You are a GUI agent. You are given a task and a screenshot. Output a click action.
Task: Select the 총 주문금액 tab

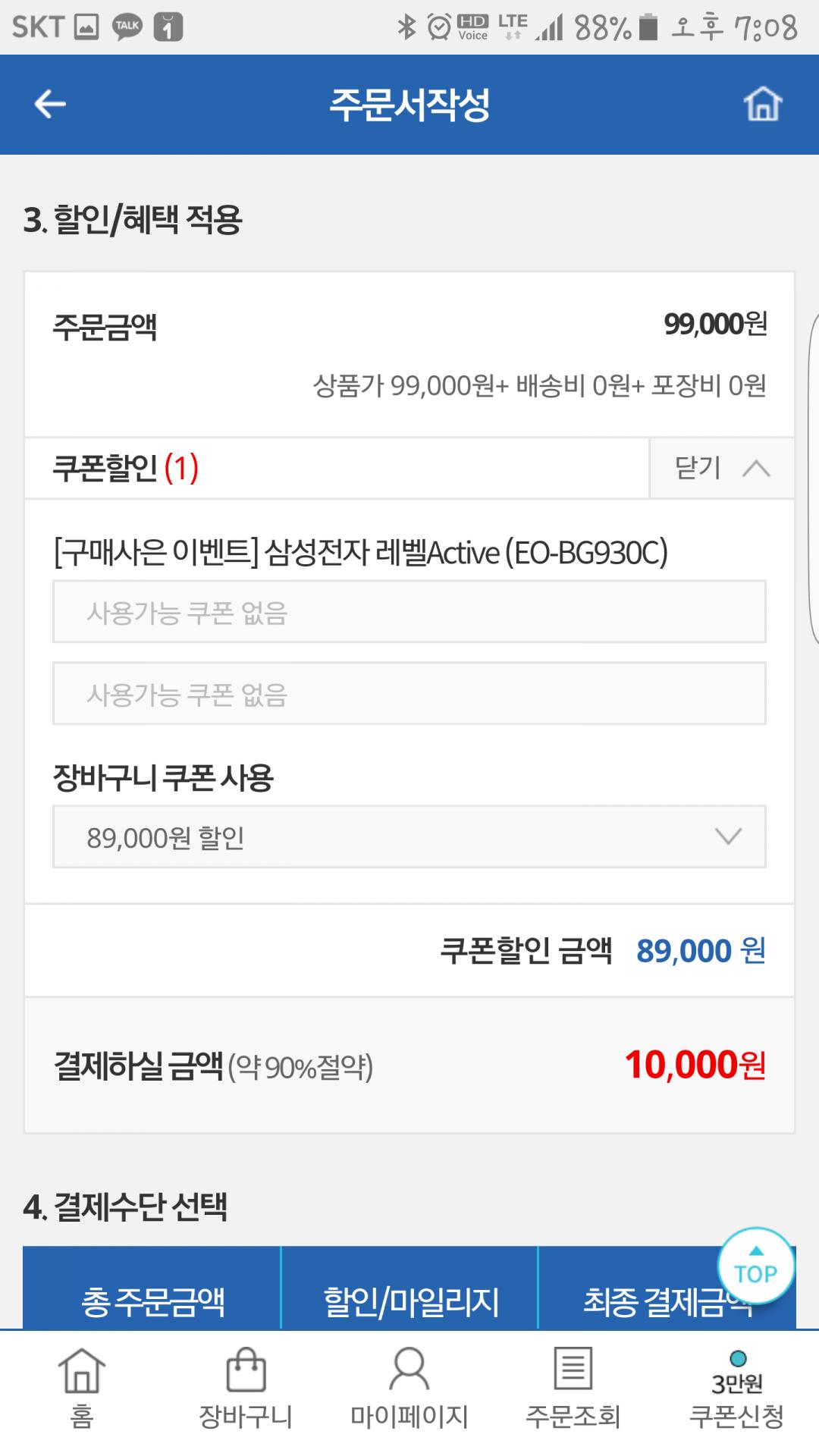(x=152, y=1301)
